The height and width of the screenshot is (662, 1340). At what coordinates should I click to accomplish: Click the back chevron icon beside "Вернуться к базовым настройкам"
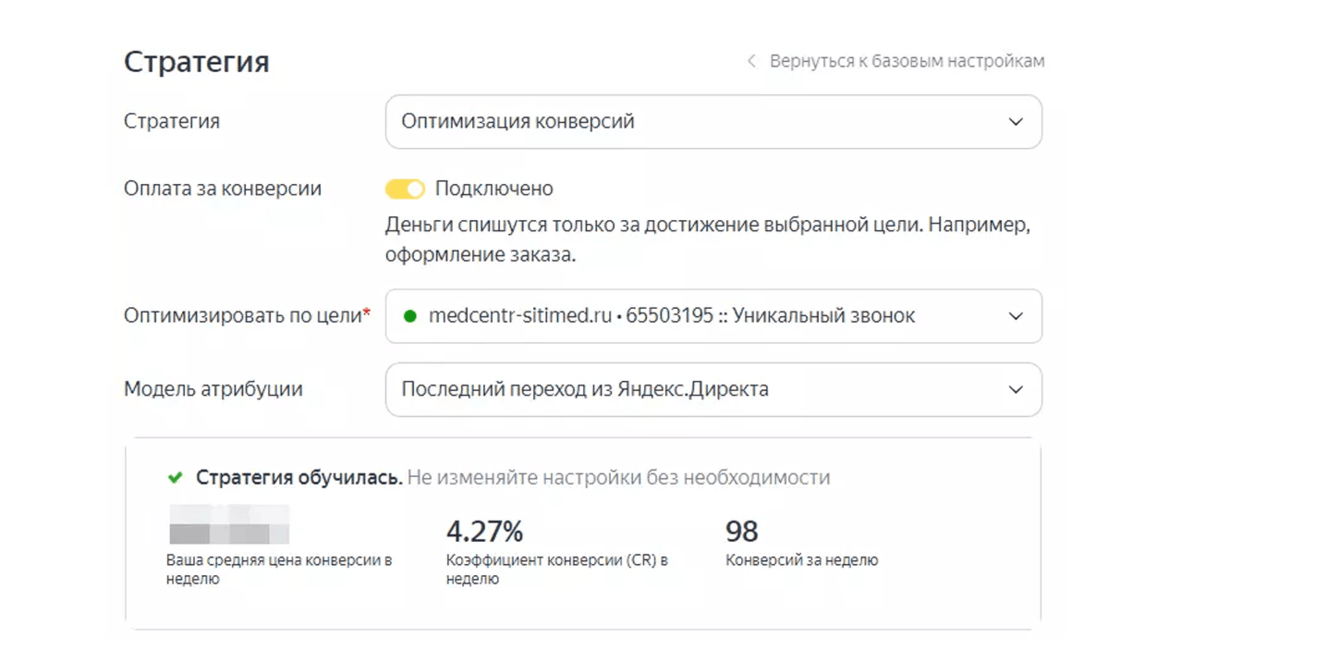pyautogui.click(x=751, y=62)
